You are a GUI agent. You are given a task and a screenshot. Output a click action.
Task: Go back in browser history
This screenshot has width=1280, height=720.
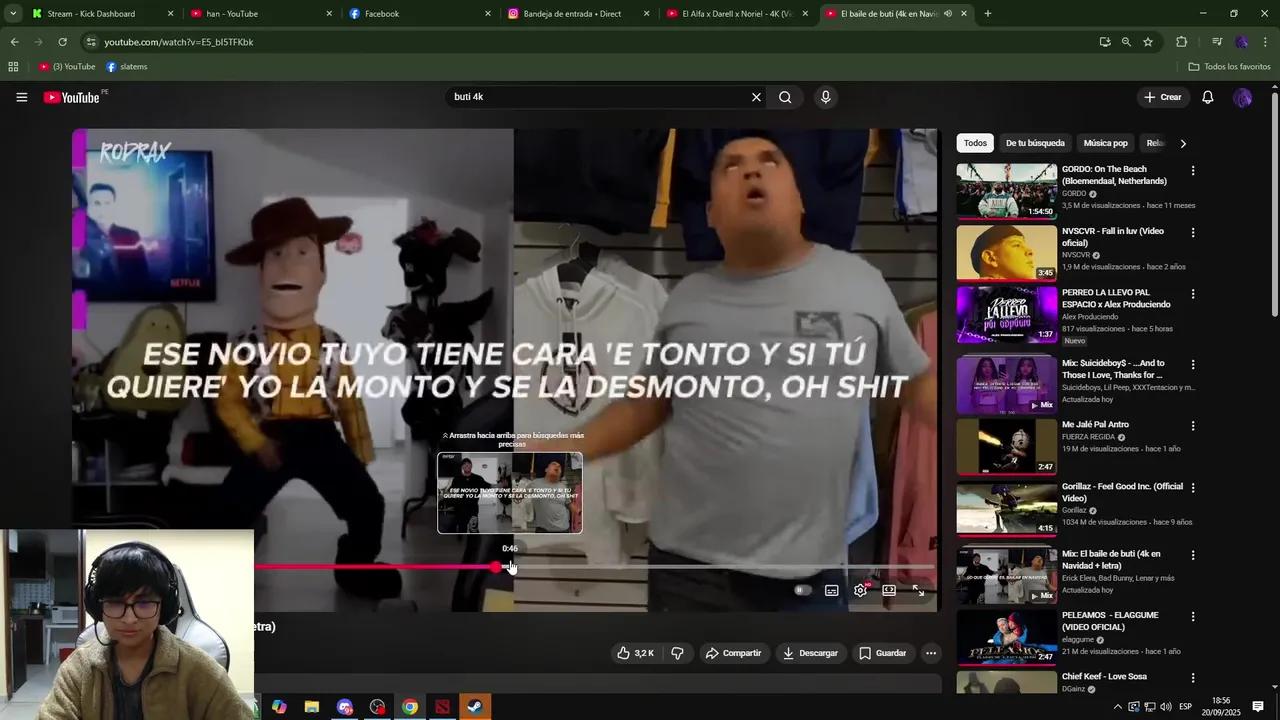click(14, 42)
